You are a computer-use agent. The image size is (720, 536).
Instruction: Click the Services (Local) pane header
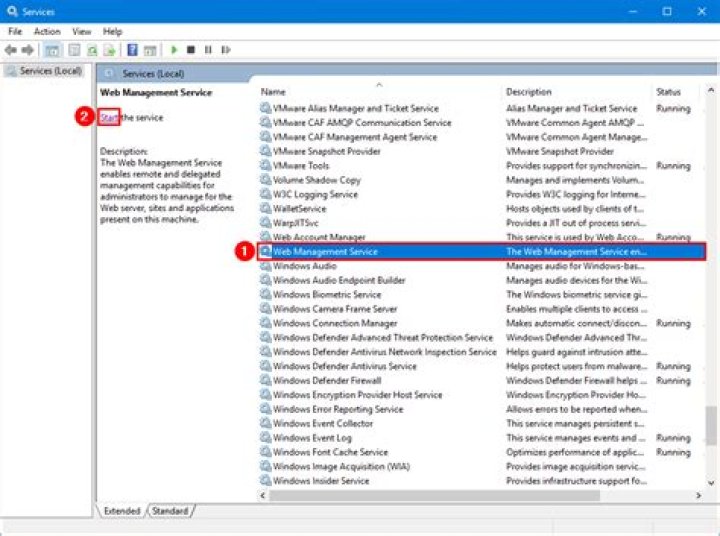[x=153, y=73]
